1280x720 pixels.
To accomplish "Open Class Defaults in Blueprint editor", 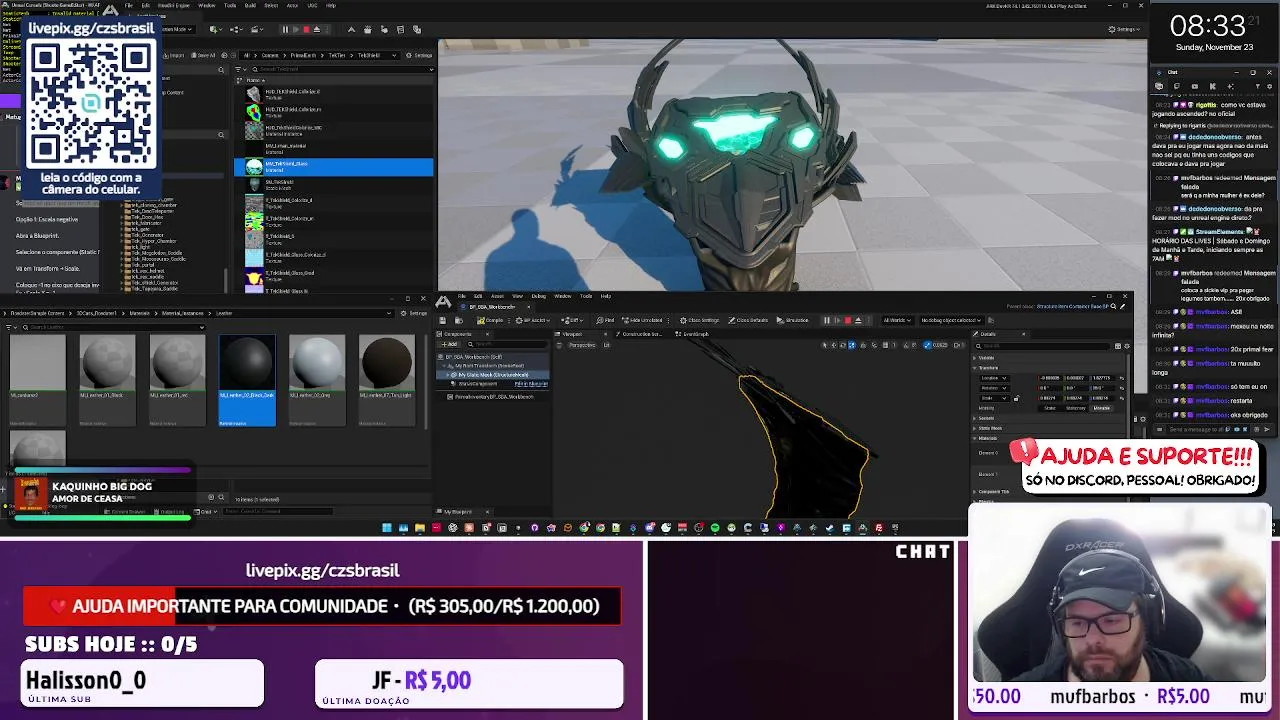I will point(748,320).
